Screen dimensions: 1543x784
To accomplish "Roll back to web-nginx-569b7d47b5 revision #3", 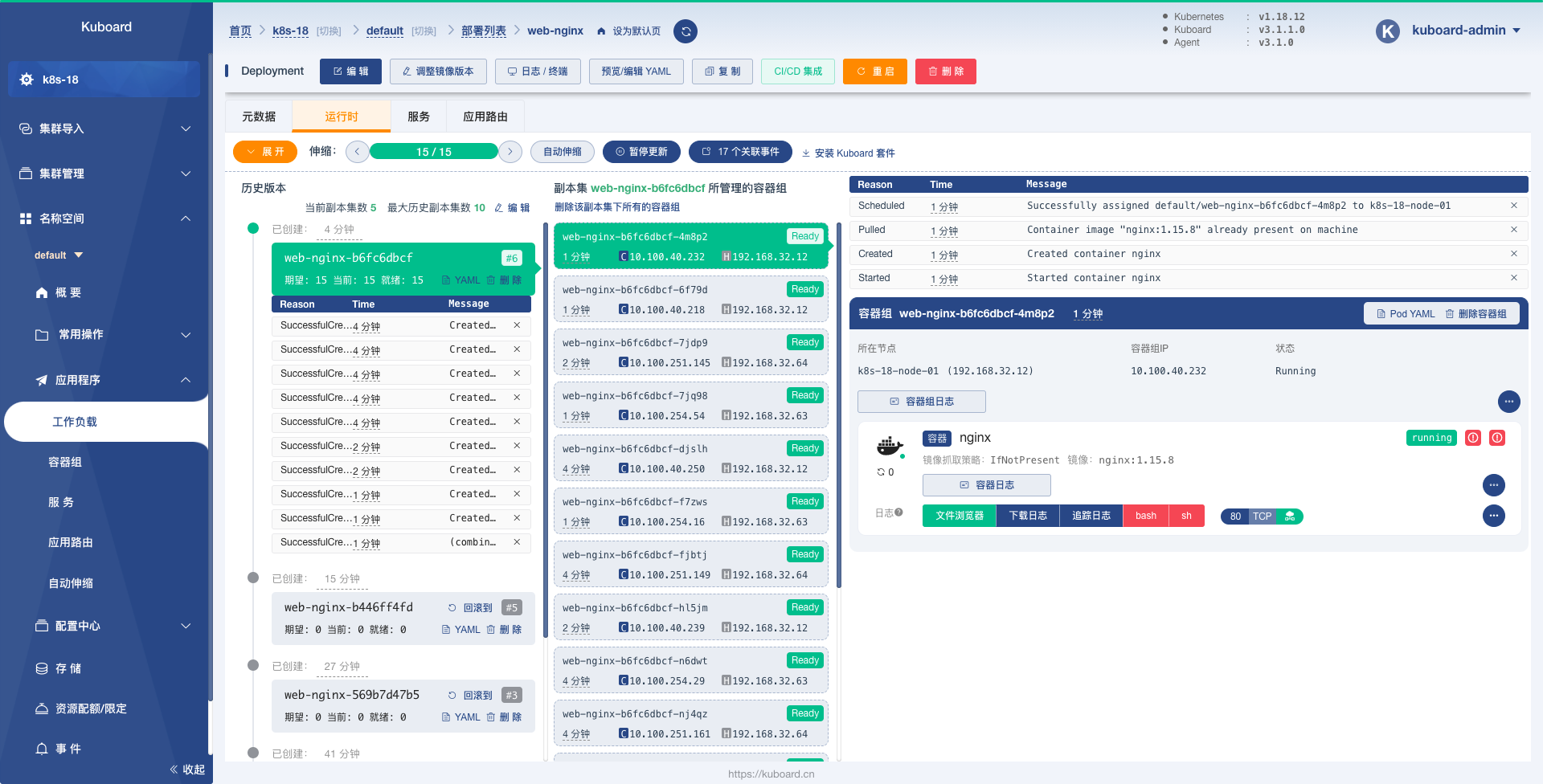I will [x=470, y=696].
